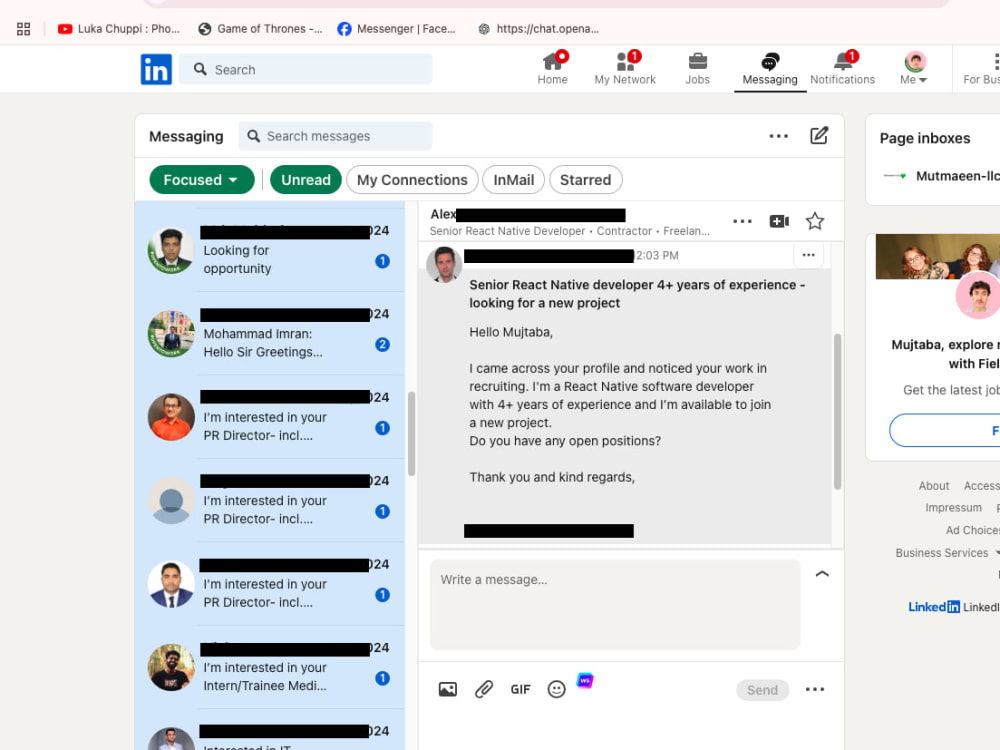Open conversation 'Intern/Trainee Medi...'
This screenshot has height=750, width=1000.
270,668
